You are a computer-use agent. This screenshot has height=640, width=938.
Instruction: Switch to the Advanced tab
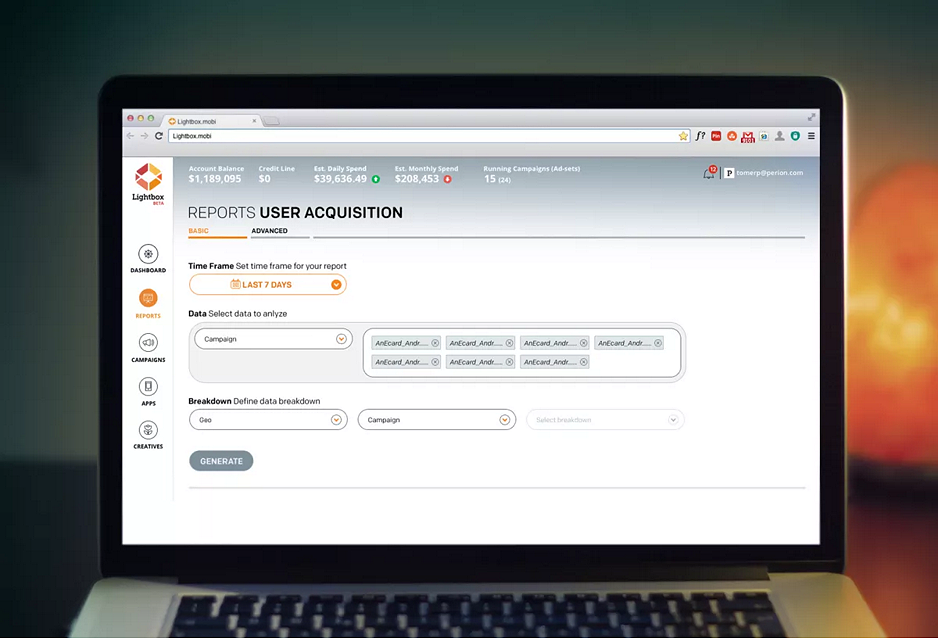(269, 231)
